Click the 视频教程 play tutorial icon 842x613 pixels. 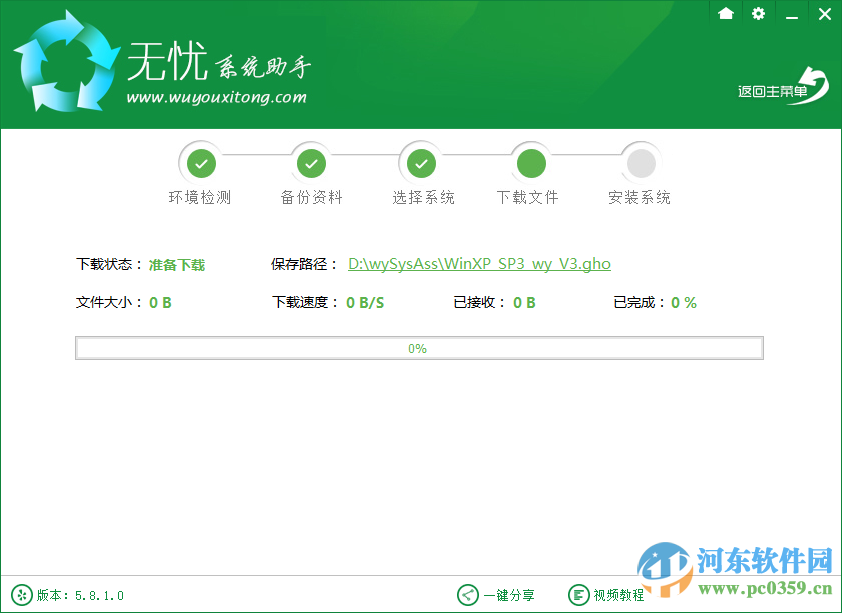point(579,594)
